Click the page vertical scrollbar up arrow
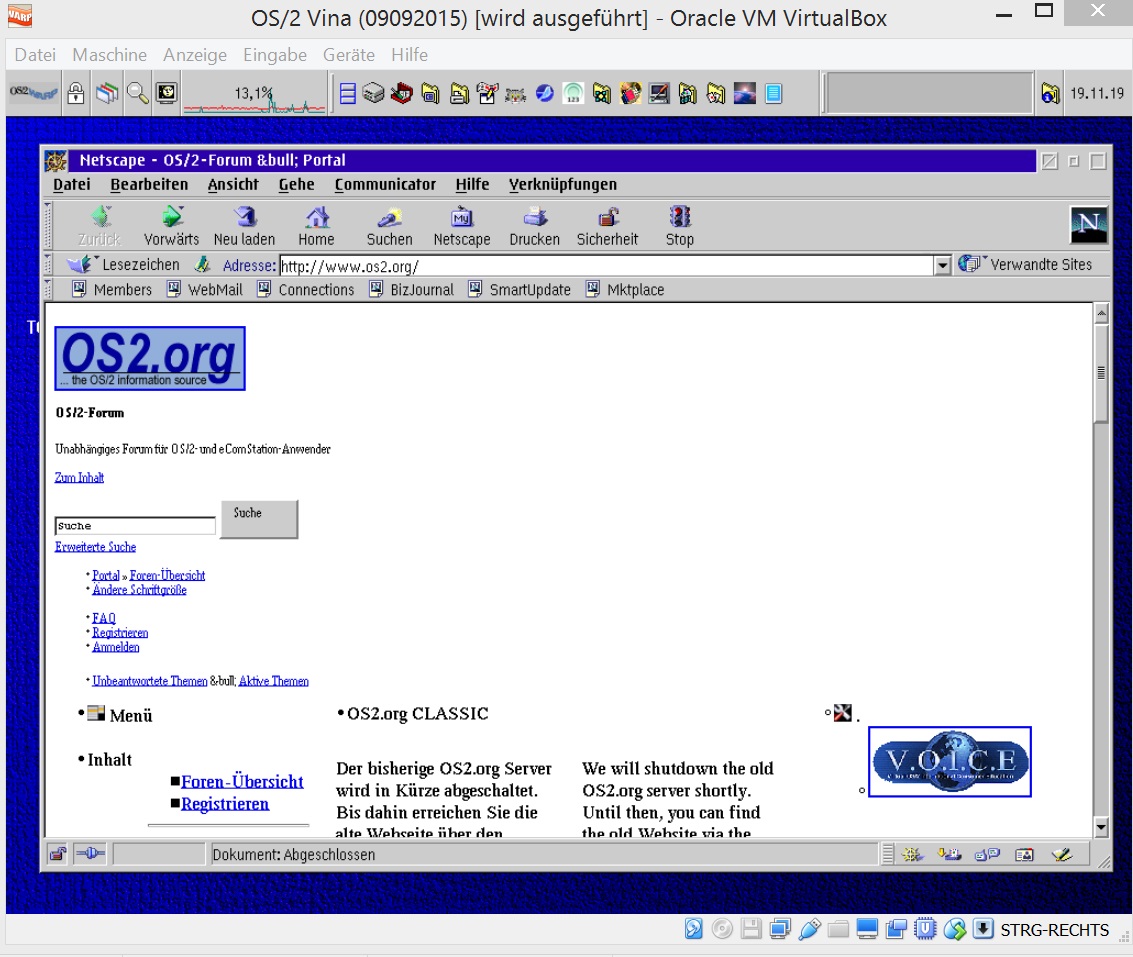The height and width of the screenshot is (957, 1133). (x=1101, y=313)
